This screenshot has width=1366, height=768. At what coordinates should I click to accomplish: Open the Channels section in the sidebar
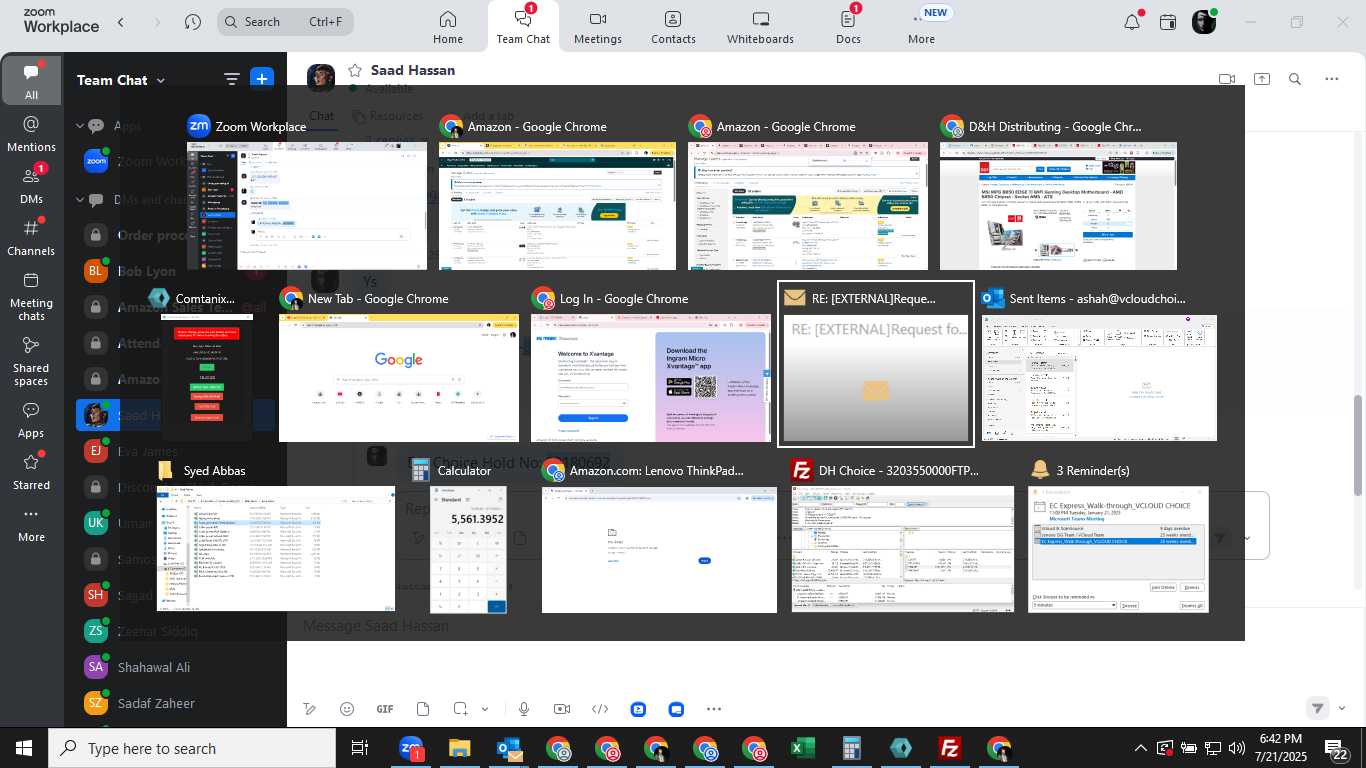click(31, 238)
